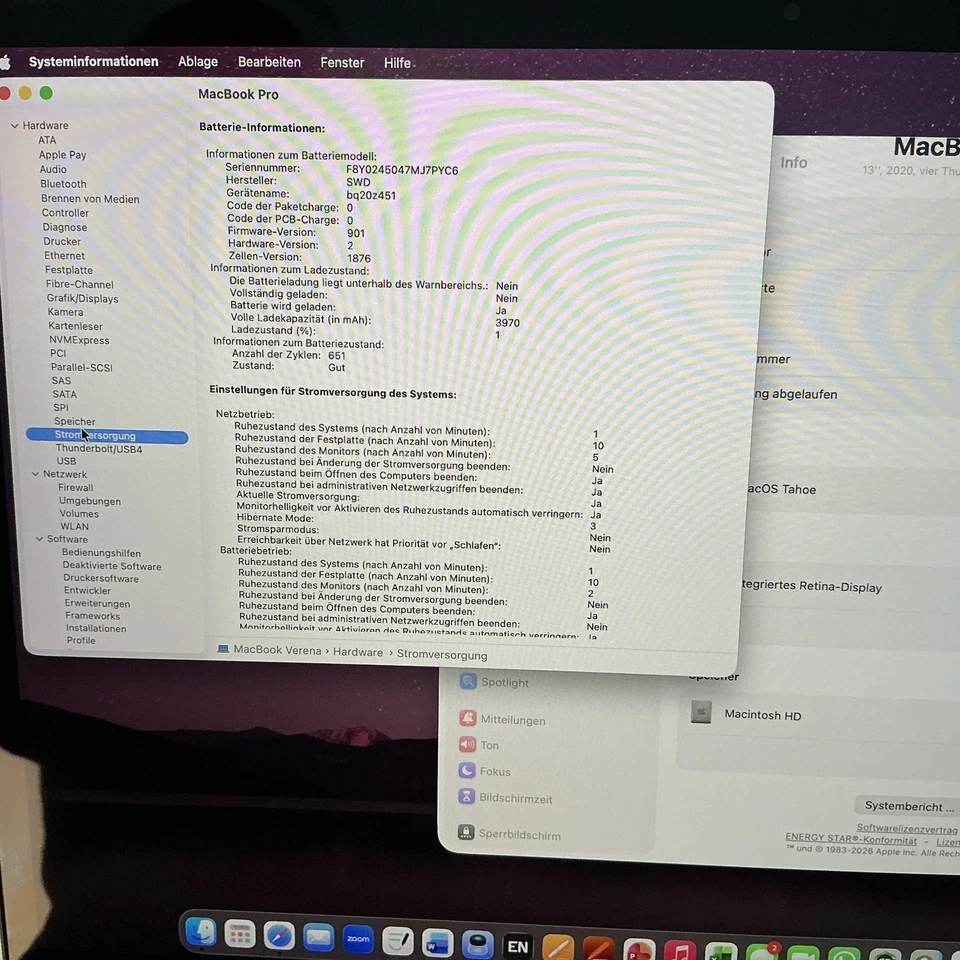Select ATA in the Hardware list

point(47,140)
